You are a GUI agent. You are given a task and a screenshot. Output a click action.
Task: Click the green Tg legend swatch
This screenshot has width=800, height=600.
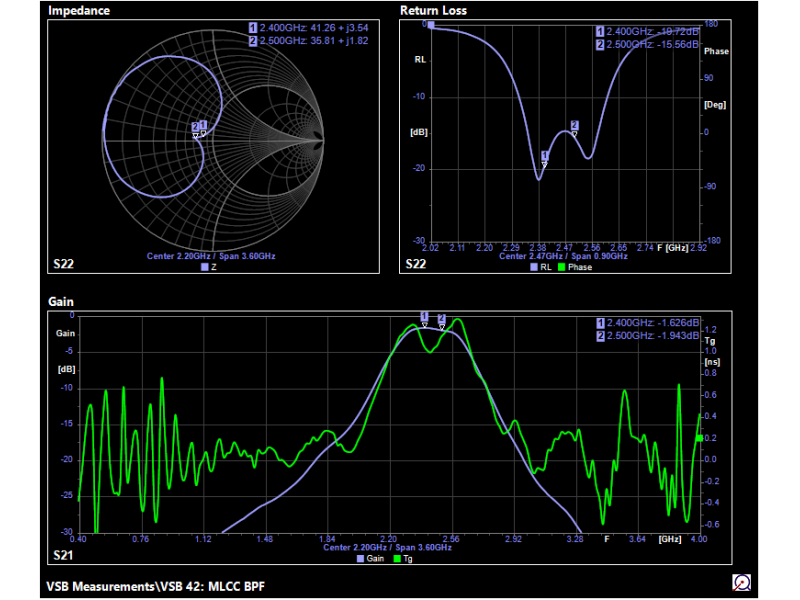(x=396, y=559)
